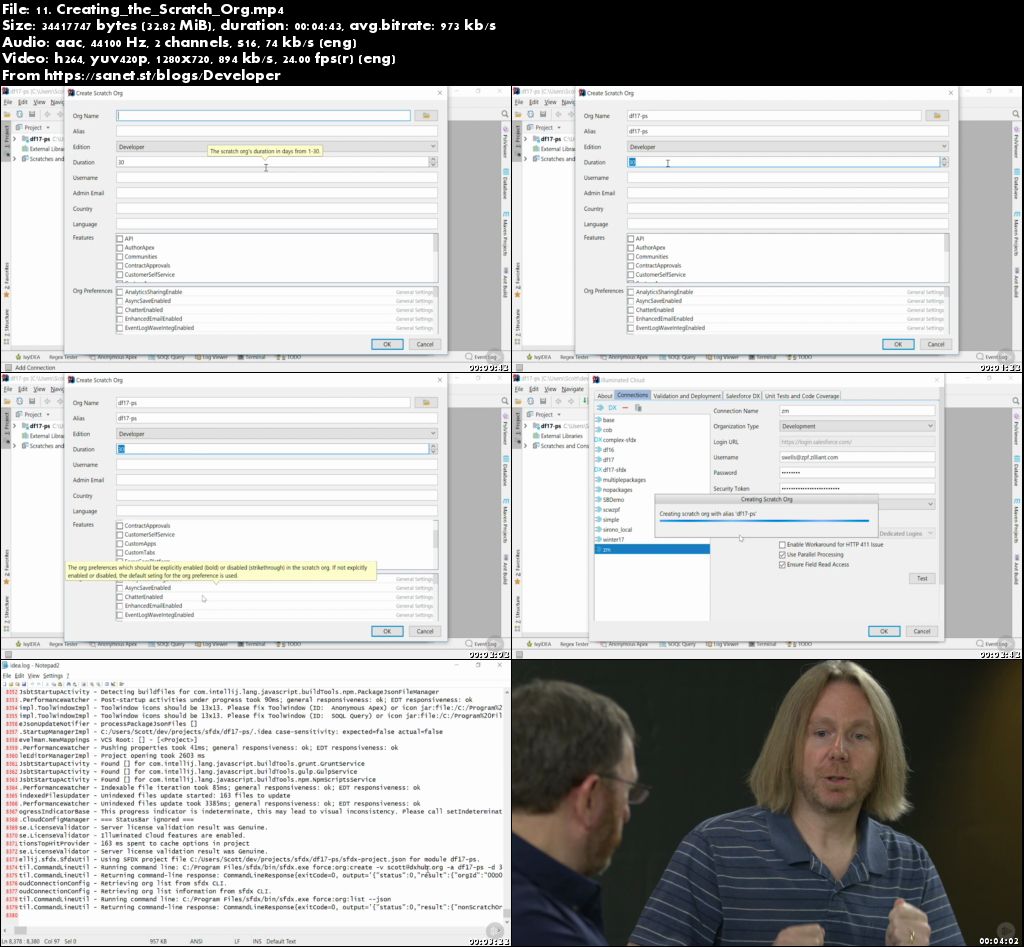
Task: Open Edition dropdown in 00:01:22 frame
Action: pos(788,147)
